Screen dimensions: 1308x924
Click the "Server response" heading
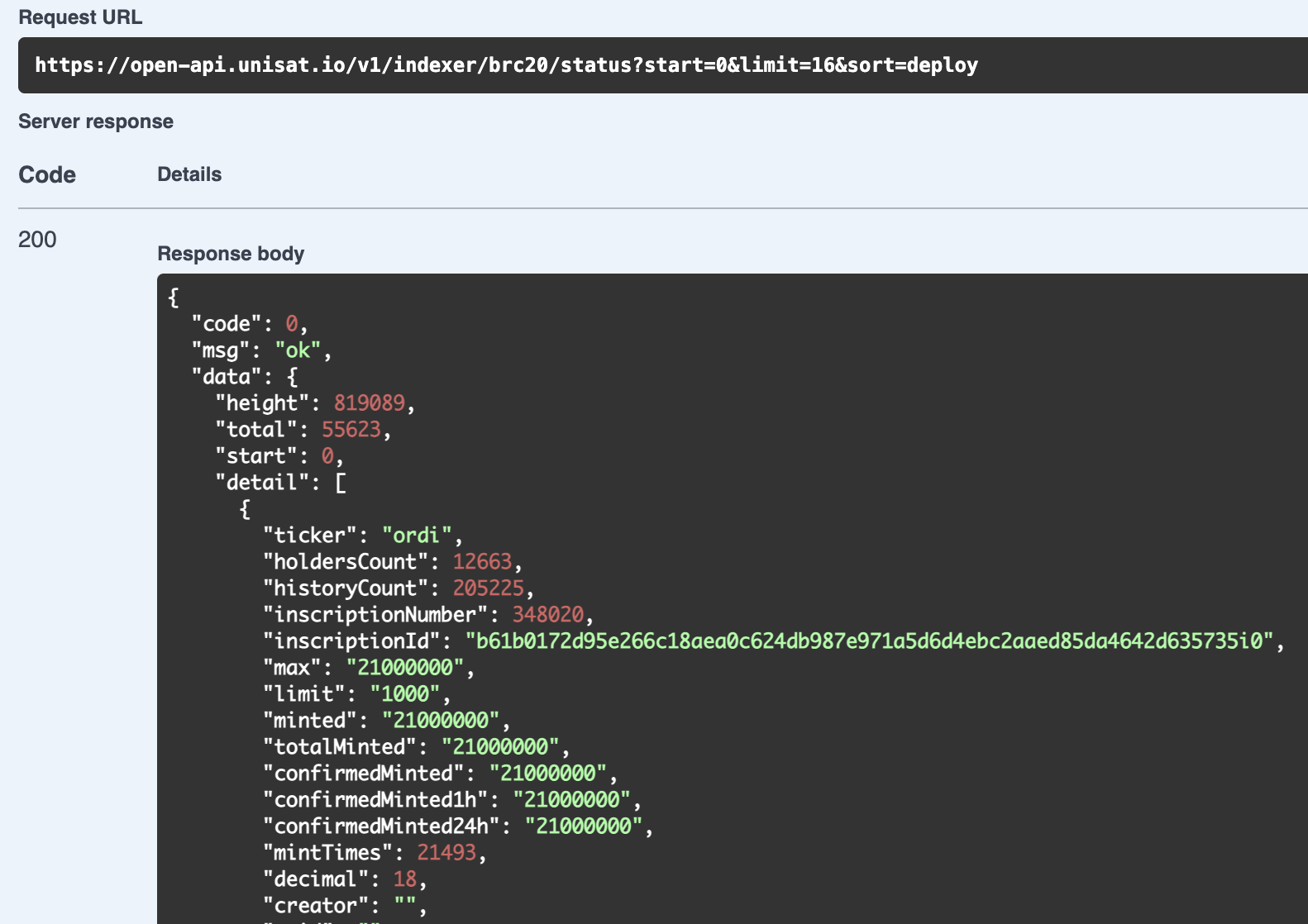click(x=96, y=121)
